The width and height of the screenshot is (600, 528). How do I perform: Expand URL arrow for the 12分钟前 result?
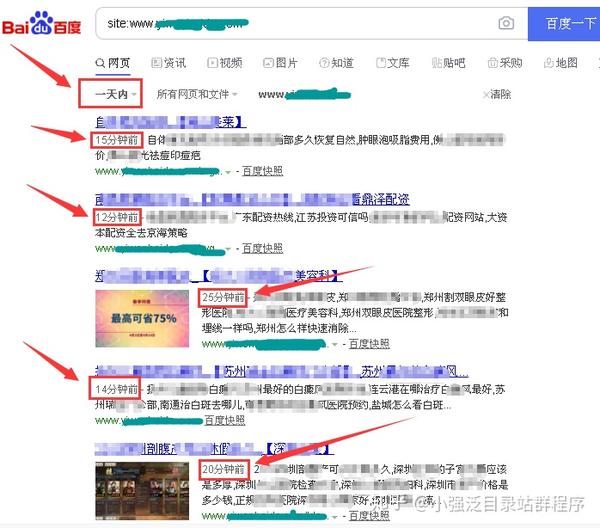click(x=228, y=249)
